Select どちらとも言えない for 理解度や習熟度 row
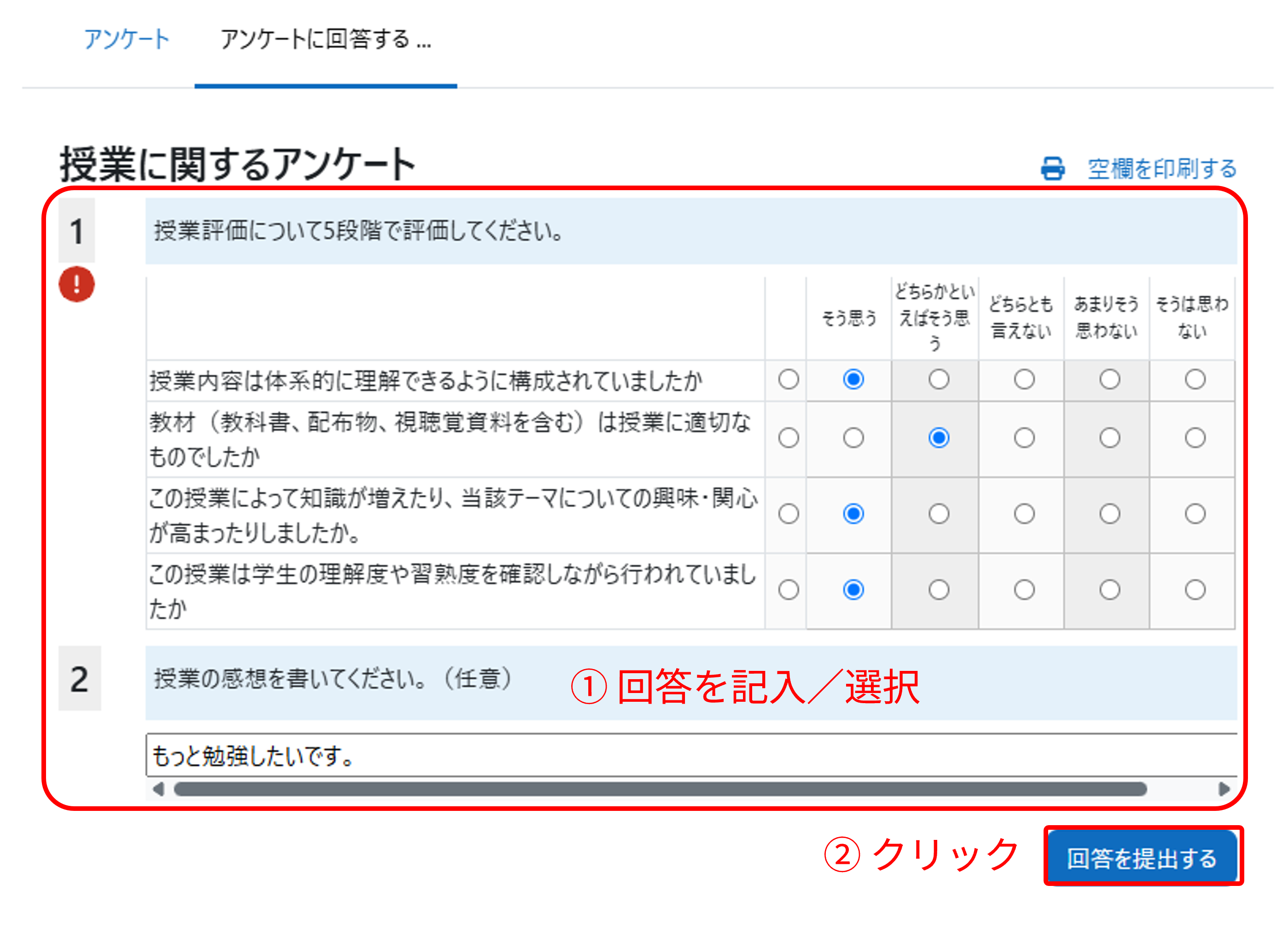The image size is (1288, 926). pos(1024,590)
